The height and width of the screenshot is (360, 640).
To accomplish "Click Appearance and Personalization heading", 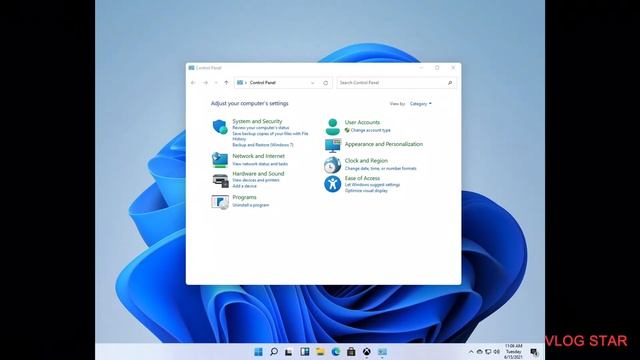I will tap(384, 144).
